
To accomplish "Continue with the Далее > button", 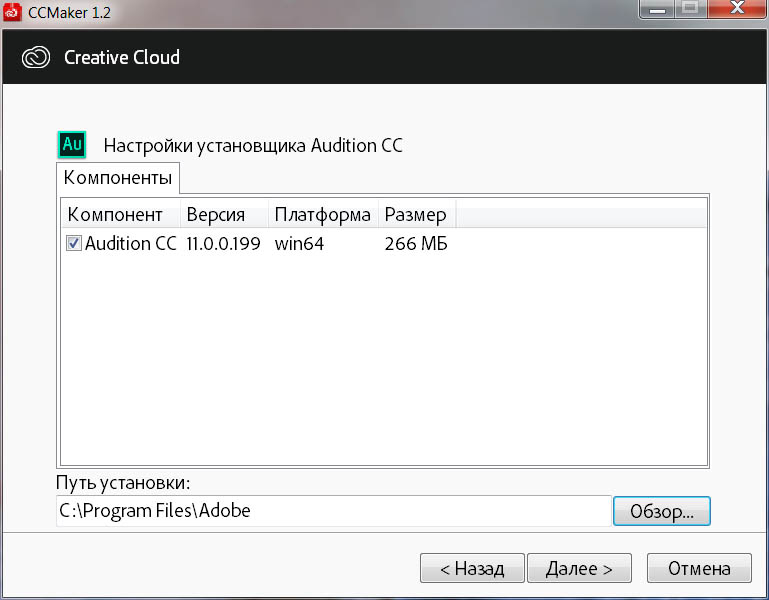I will [x=579, y=568].
